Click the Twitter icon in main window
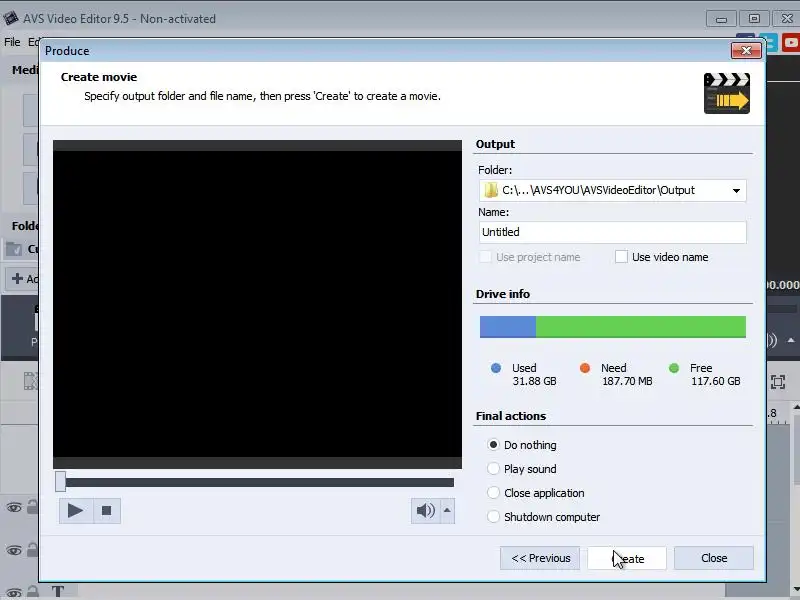 pos(771,42)
